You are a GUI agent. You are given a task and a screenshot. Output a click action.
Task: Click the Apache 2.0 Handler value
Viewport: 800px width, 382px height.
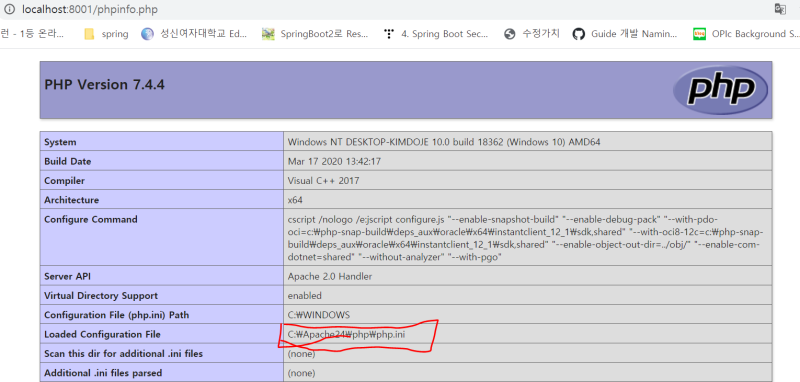pos(330,276)
